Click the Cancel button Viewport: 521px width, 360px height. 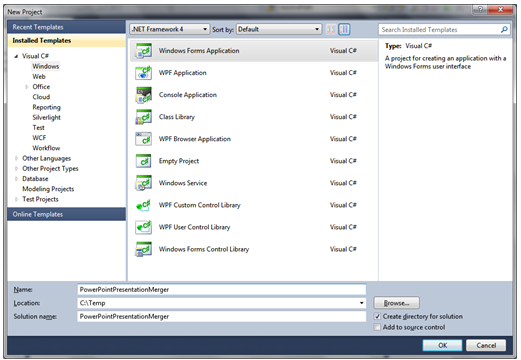486,345
